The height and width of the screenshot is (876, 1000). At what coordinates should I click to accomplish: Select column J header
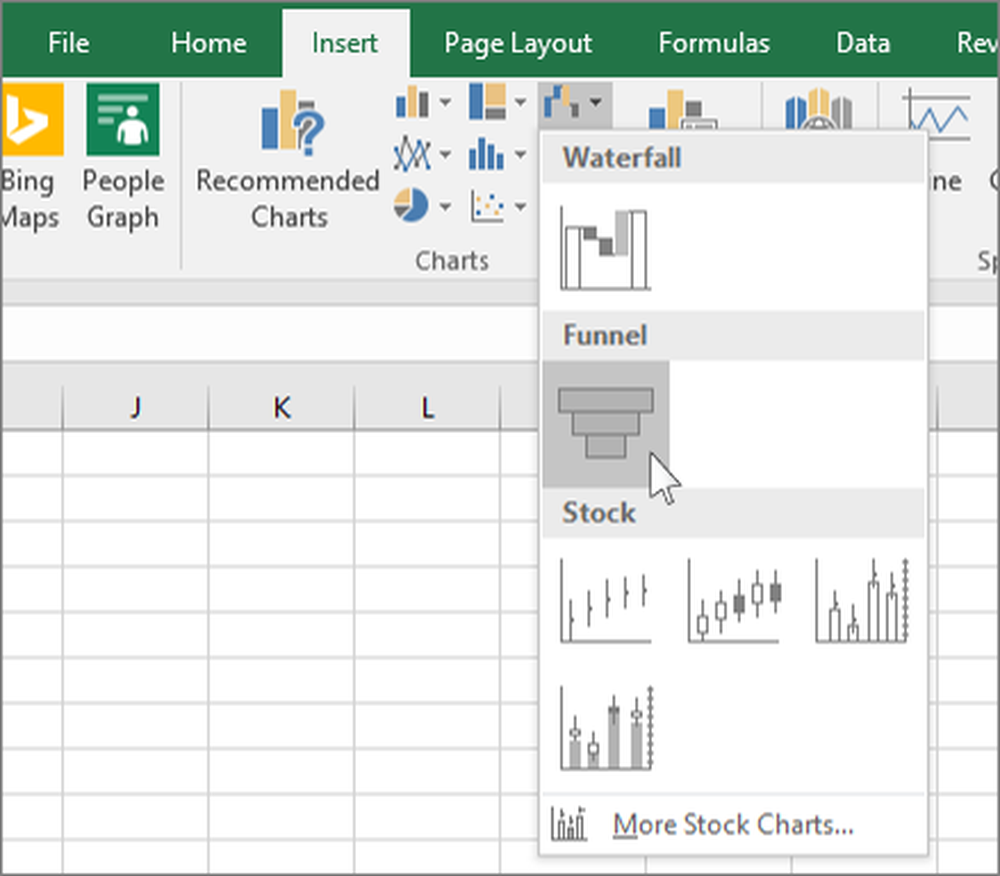point(135,408)
